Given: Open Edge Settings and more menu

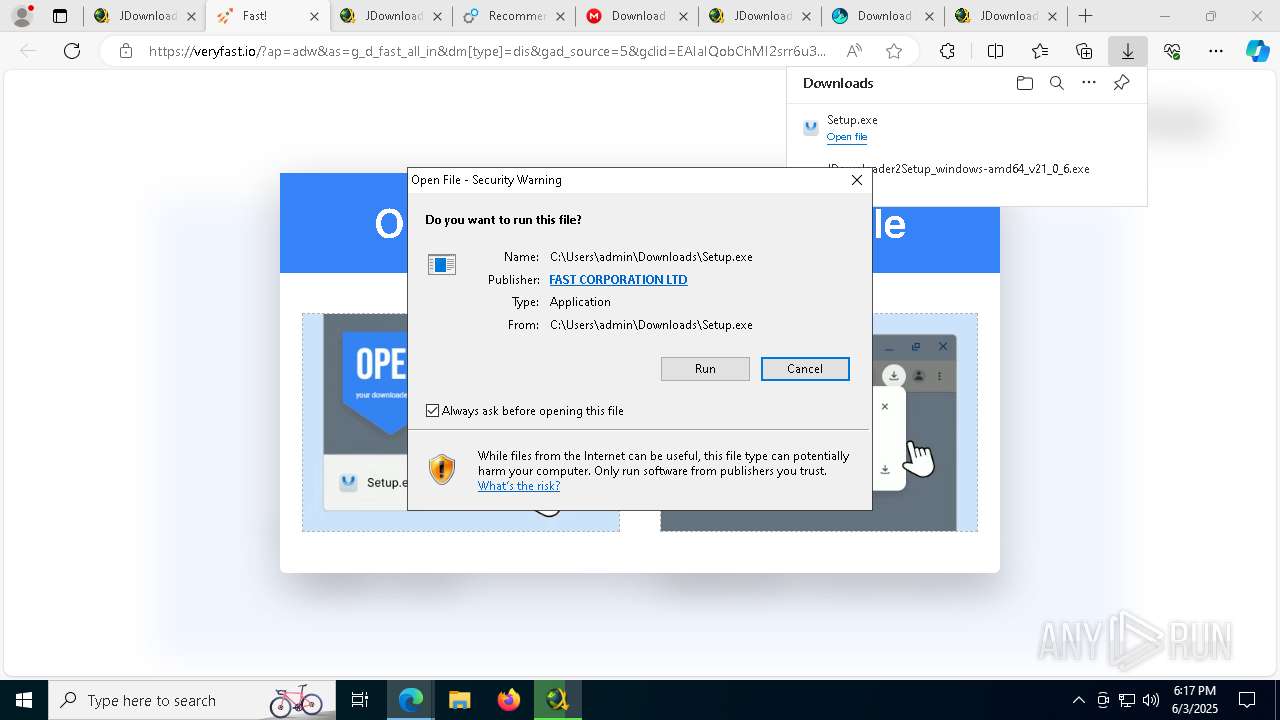Looking at the screenshot, I should point(1216,51).
